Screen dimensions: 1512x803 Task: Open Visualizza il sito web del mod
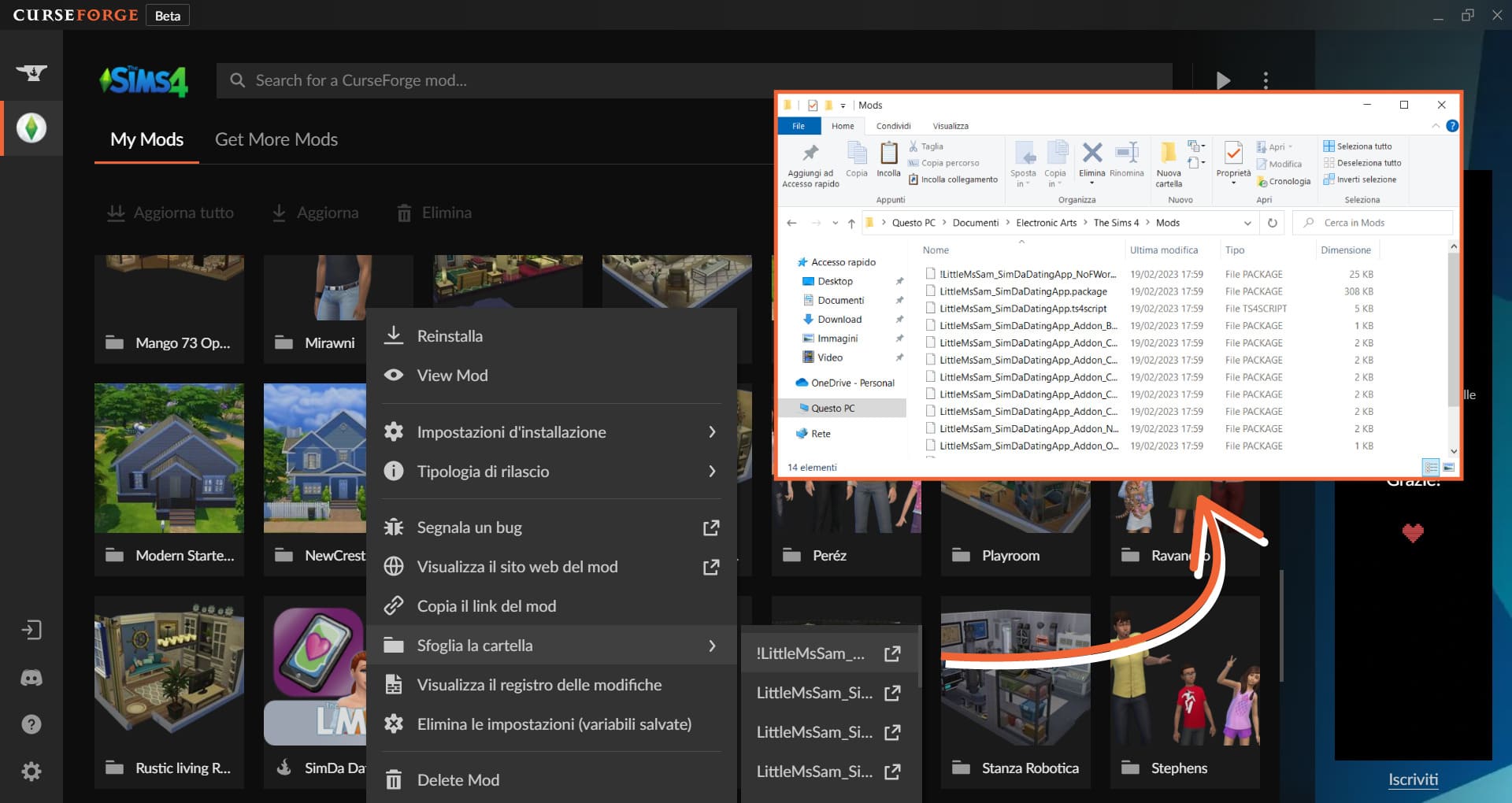[x=551, y=567]
